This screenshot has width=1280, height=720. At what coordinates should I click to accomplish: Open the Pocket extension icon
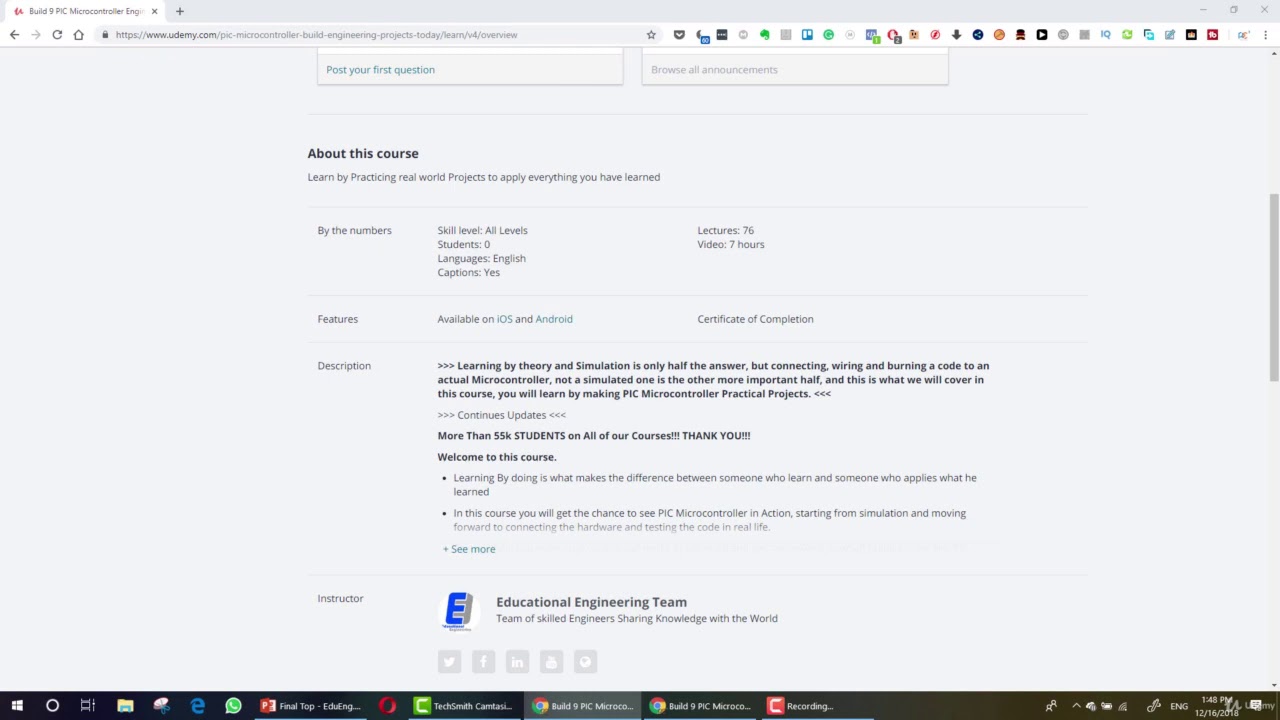(679, 35)
